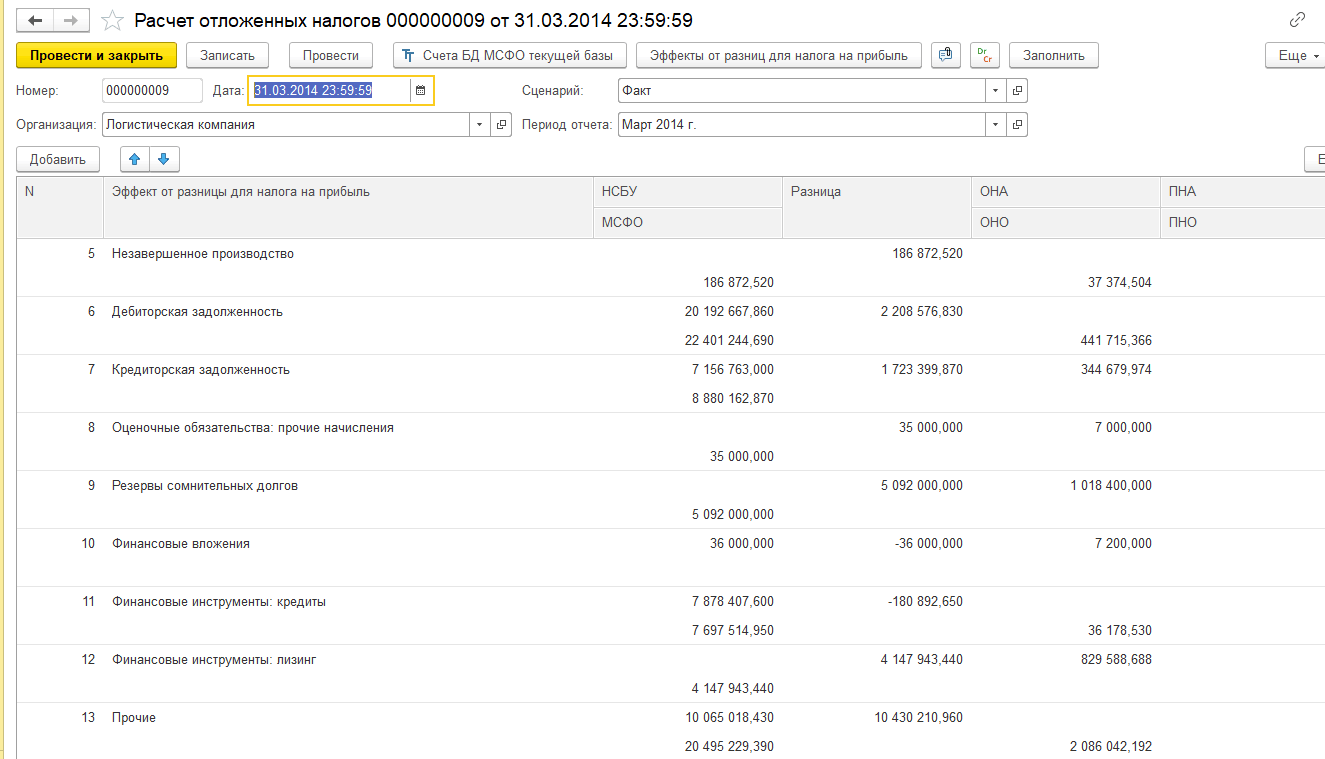Open Счета БД МСФО текущей базы
The width and height of the screenshot is (1325, 759).
point(510,55)
